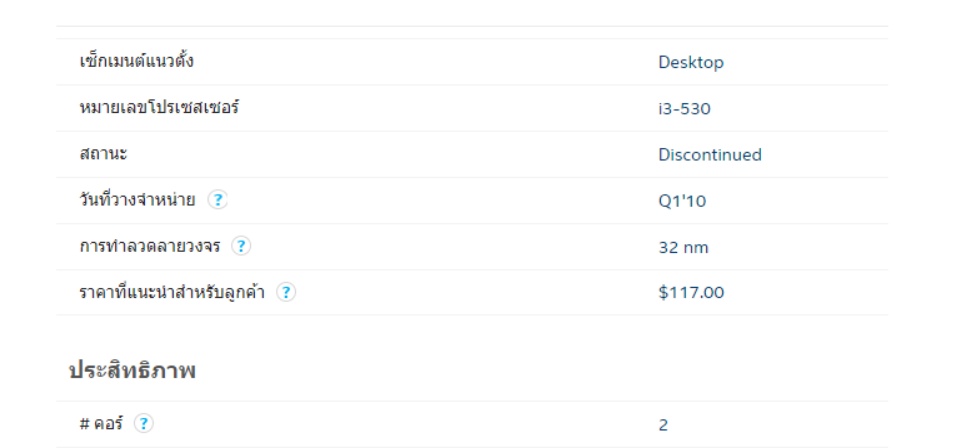Select the วันที่วางจำหน่าย label text
Viewport: 960px width, 448px height.
pos(138,200)
